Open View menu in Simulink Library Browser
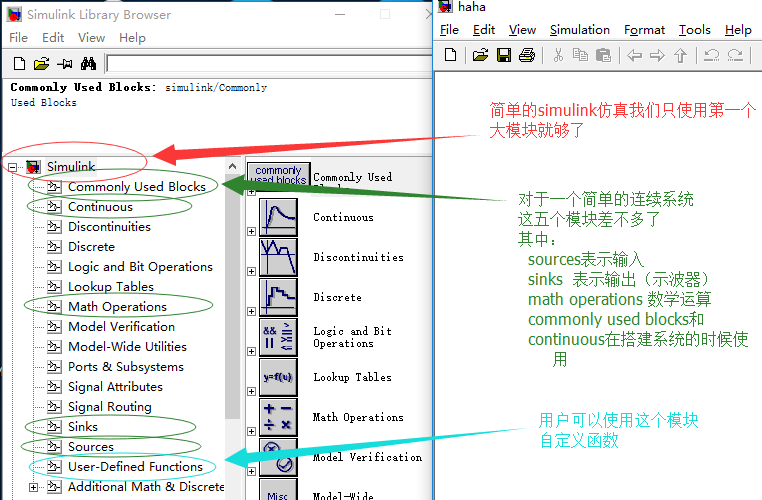The width and height of the screenshot is (762, 500). pyautogui.click(x=91, y=37)
